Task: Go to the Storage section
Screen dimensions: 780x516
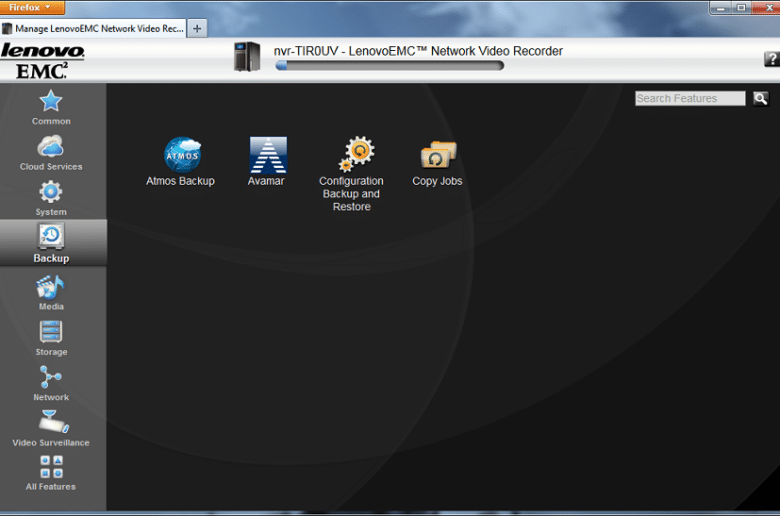Action: [51, 338]
